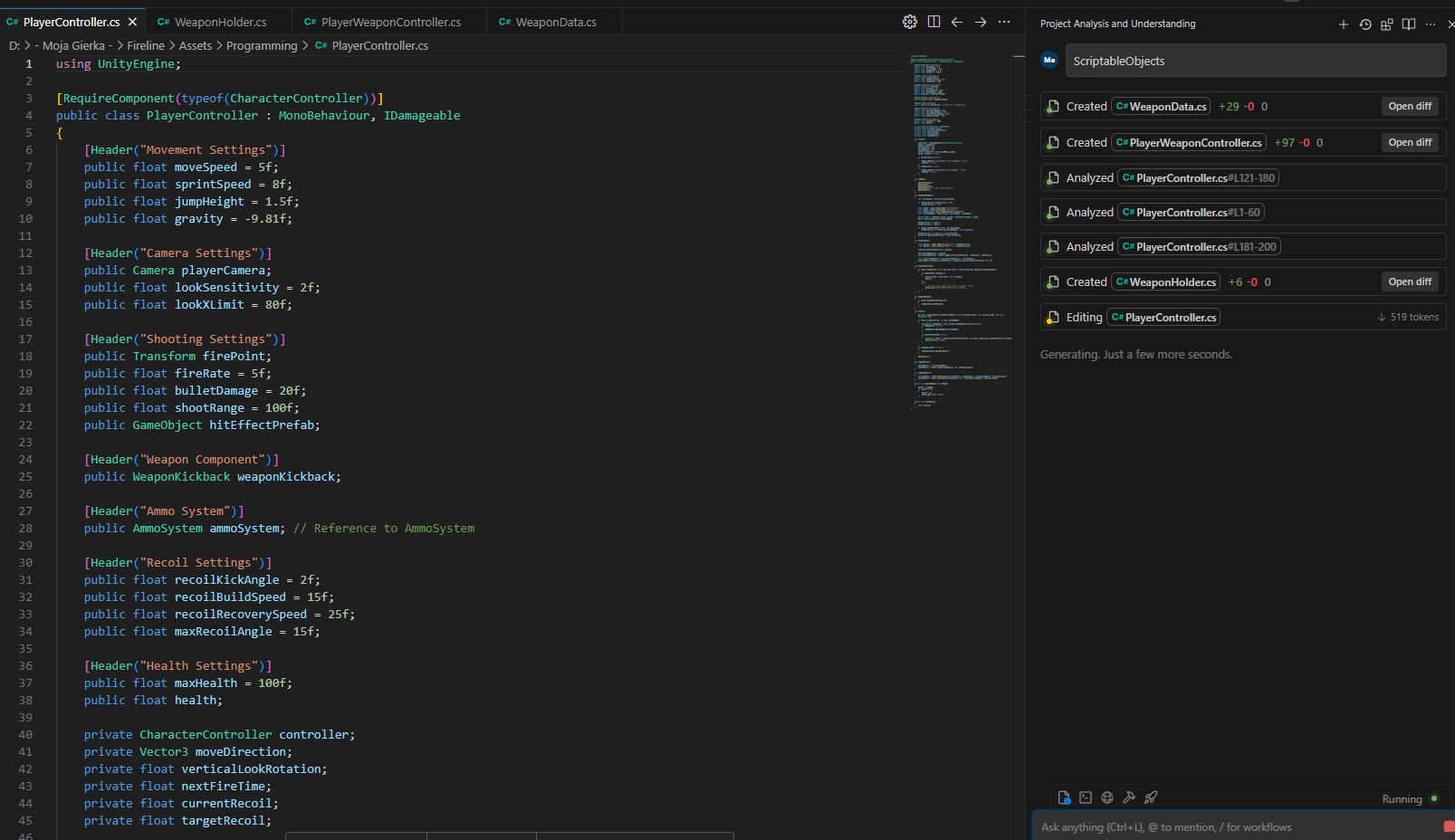The width and height of the screenshot is (1455, 840).
Task: Click file icon on Created WeaponHolder.cs row
Action: tap(1053, 282)
